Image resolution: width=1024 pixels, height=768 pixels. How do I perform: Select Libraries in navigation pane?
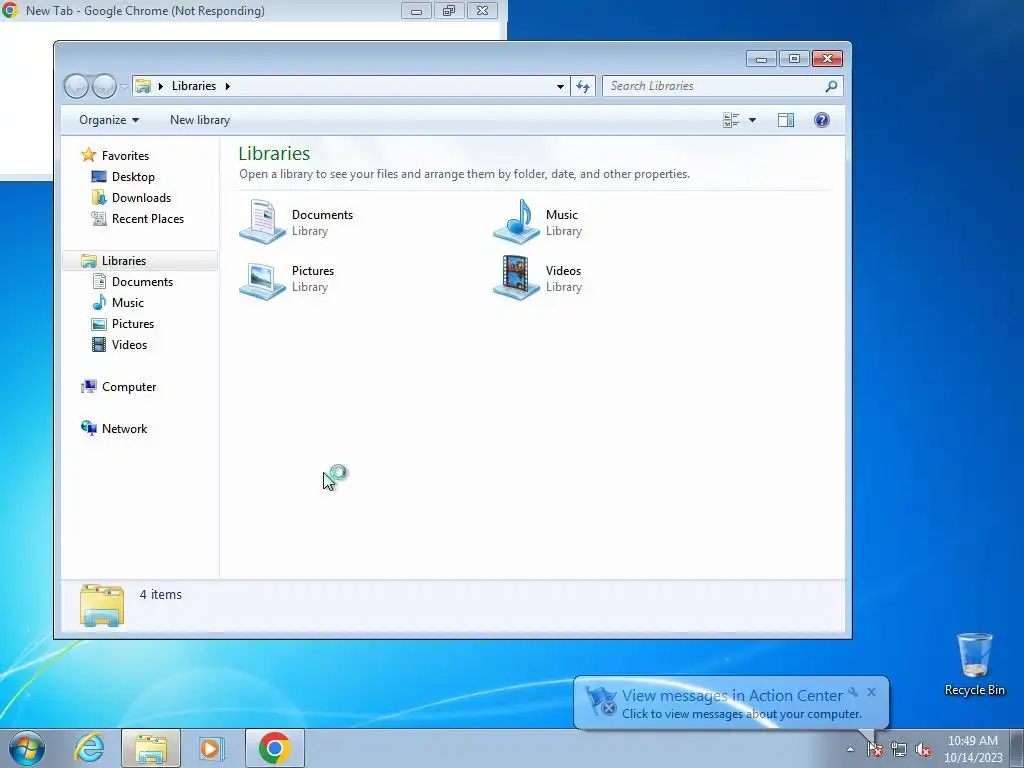coord(140,261)
